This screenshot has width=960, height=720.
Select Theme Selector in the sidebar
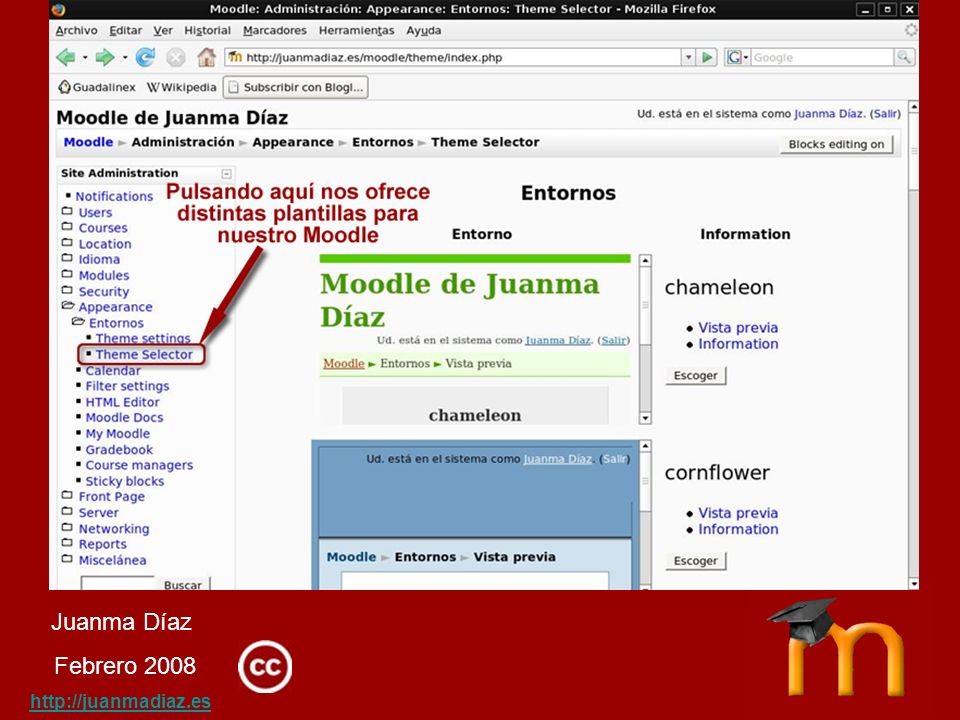click(x=144, y=354)
